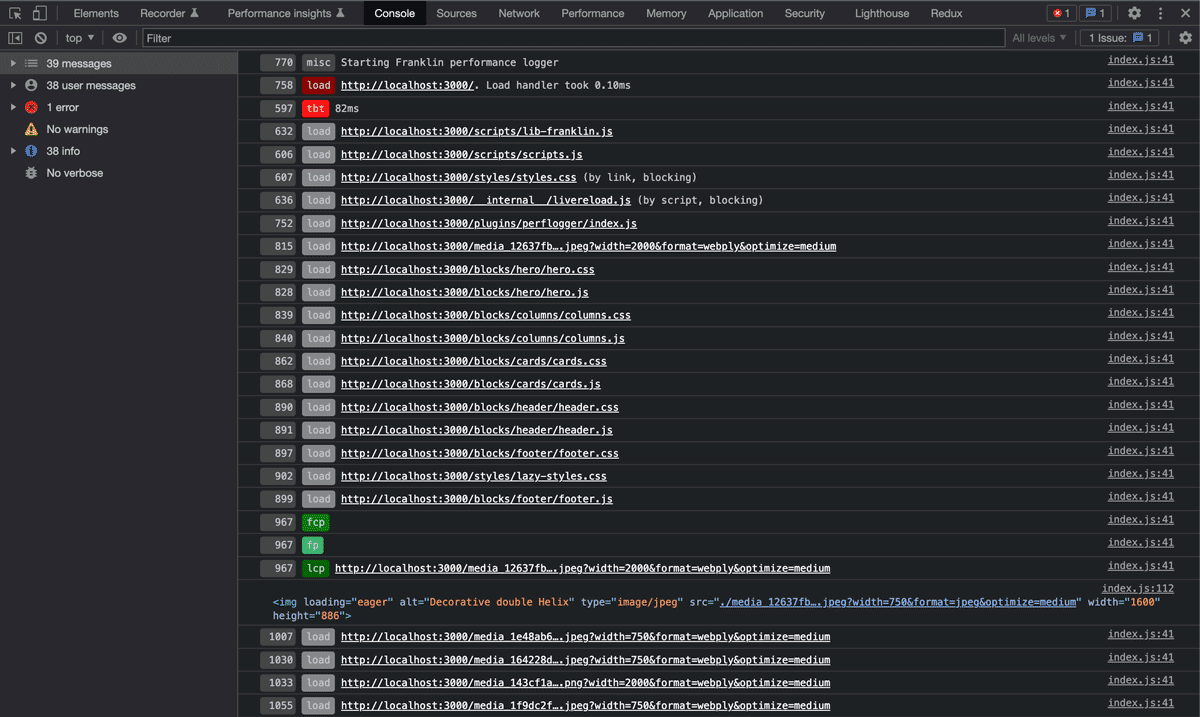Open the All levels log filter dropdown
Image resolution: width=1200 pixels, height=717 pixels.
(x=1039, y=37)
